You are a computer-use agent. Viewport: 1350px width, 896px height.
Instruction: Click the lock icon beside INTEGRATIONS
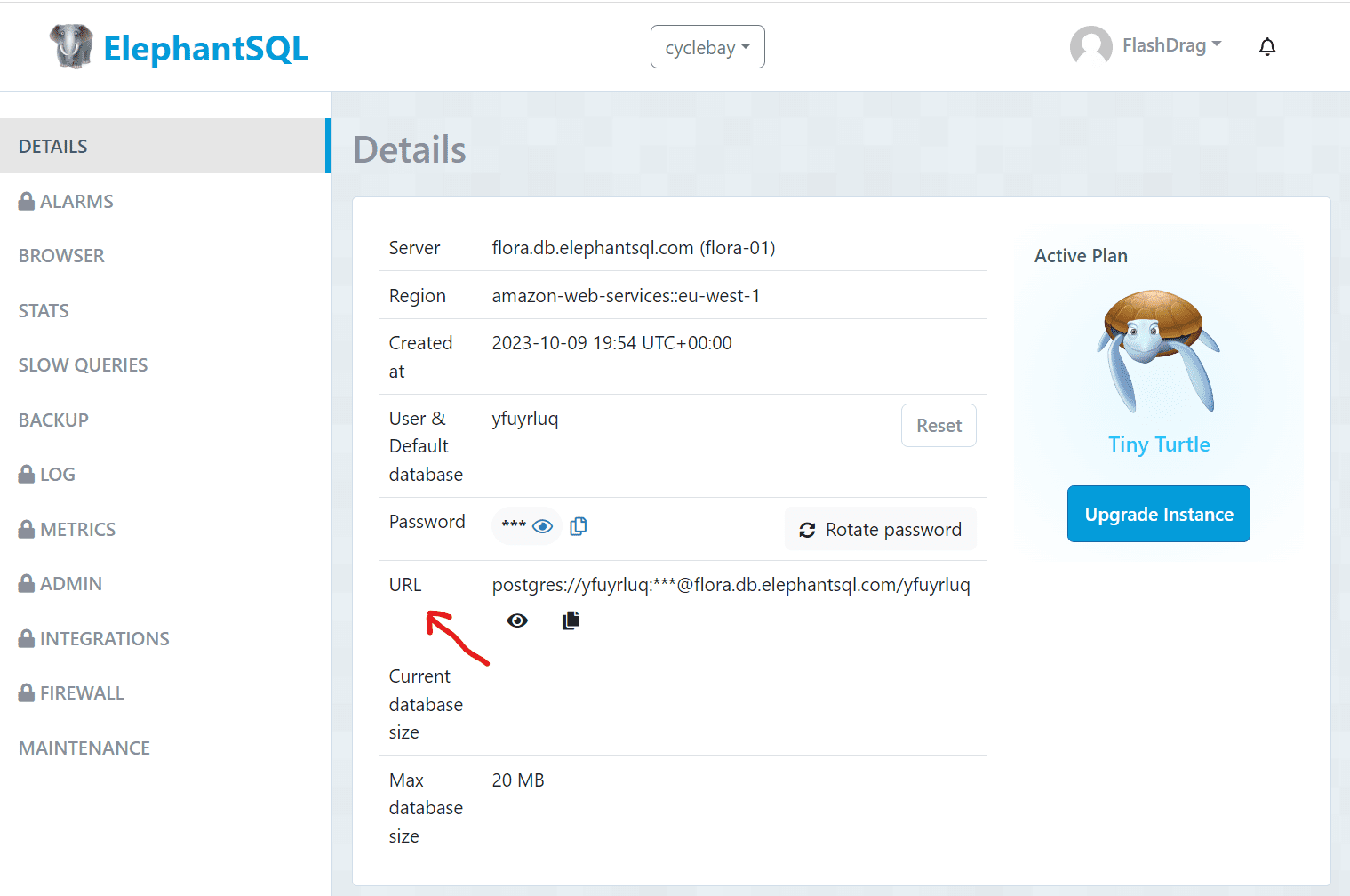pos(27,638)
